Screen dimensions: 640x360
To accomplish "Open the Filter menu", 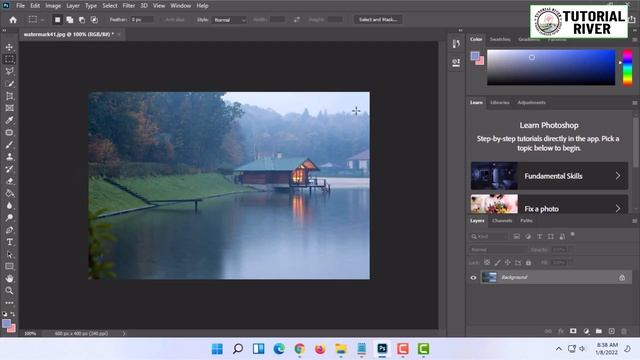I will [x=129, y=6].
